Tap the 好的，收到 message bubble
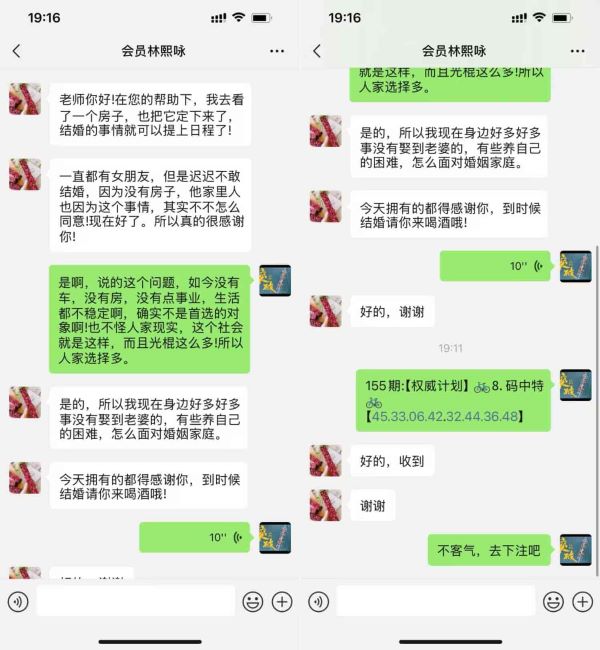This screenshot has width=600, height=650. coord(392,461)
